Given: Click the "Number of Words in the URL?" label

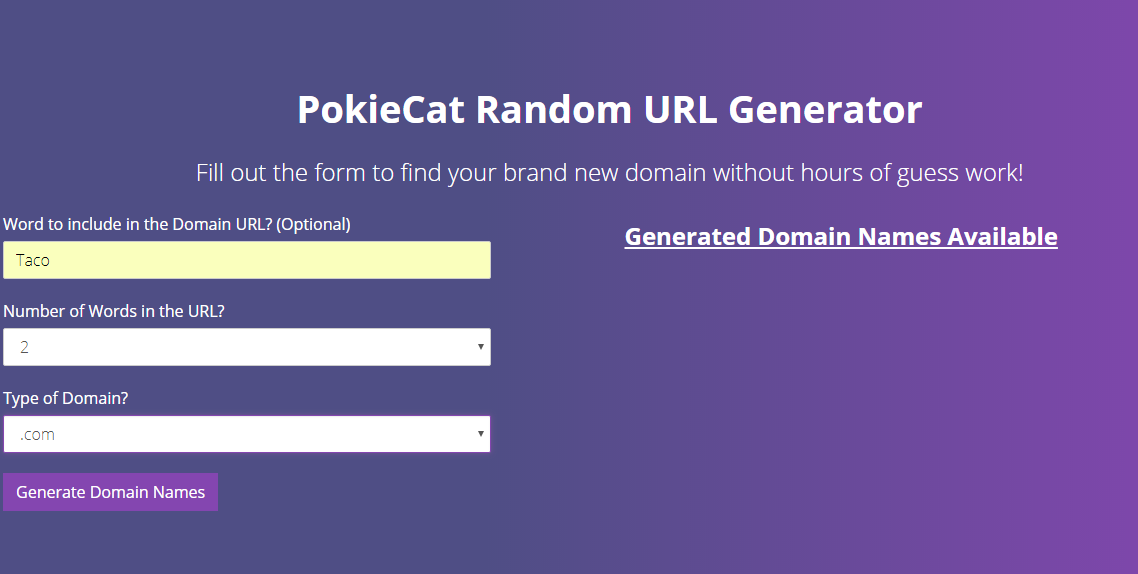Looking at the screenshot, I should tap(114, 311).
